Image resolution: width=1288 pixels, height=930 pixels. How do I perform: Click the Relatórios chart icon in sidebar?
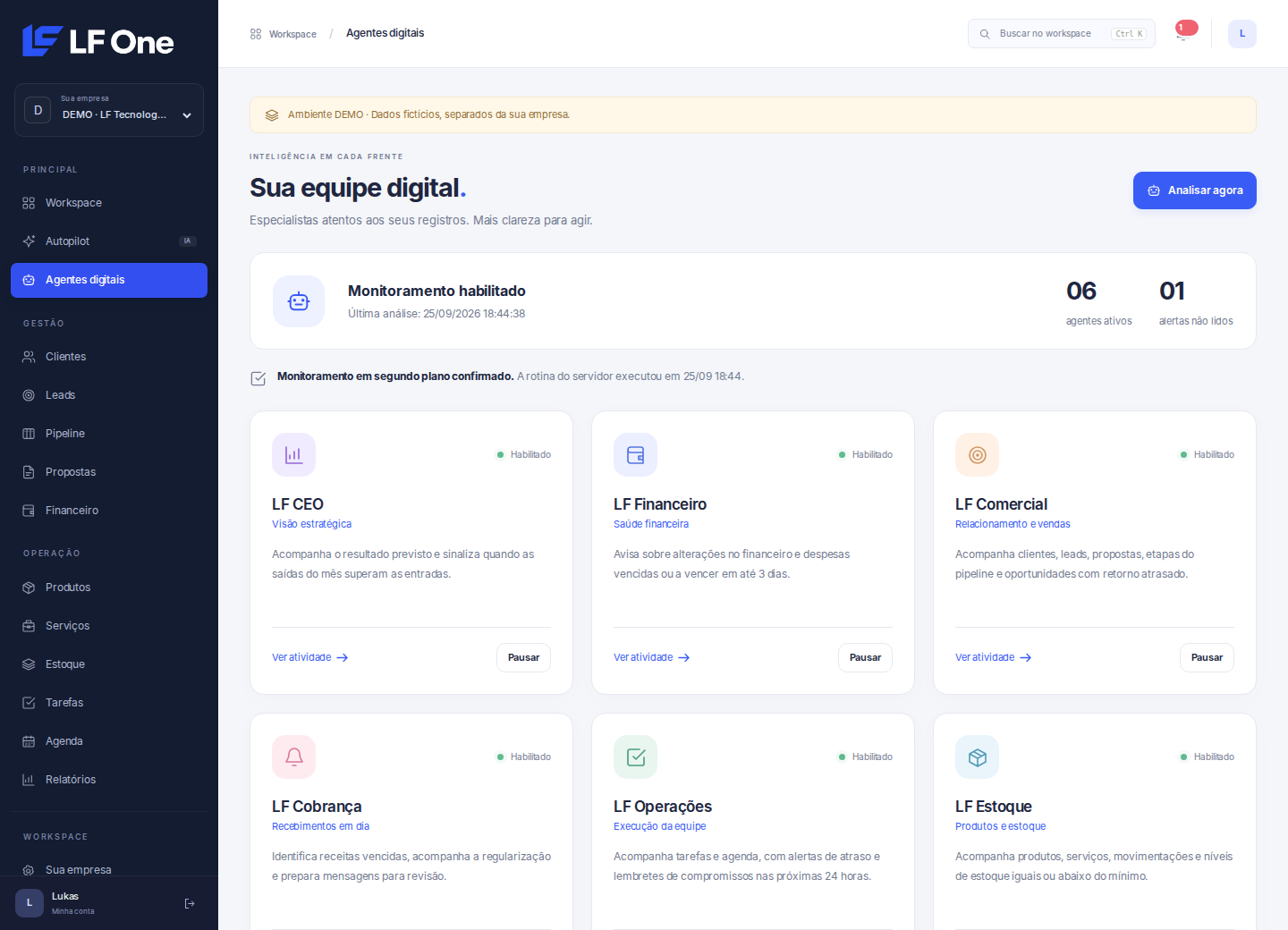click(x=29, y=780)
